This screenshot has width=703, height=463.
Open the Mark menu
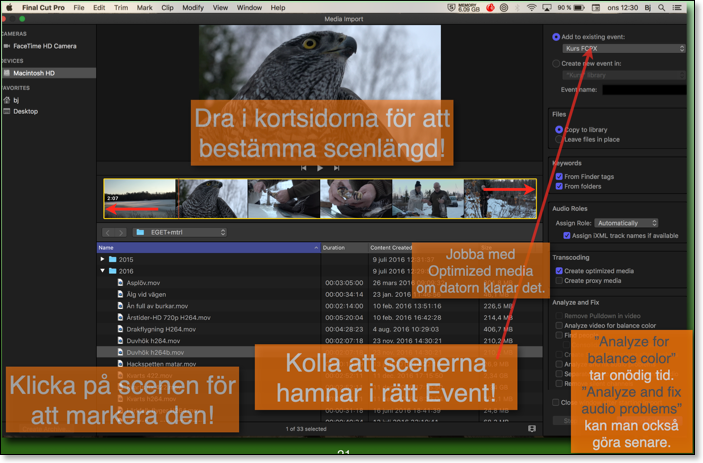click(144, 8)
